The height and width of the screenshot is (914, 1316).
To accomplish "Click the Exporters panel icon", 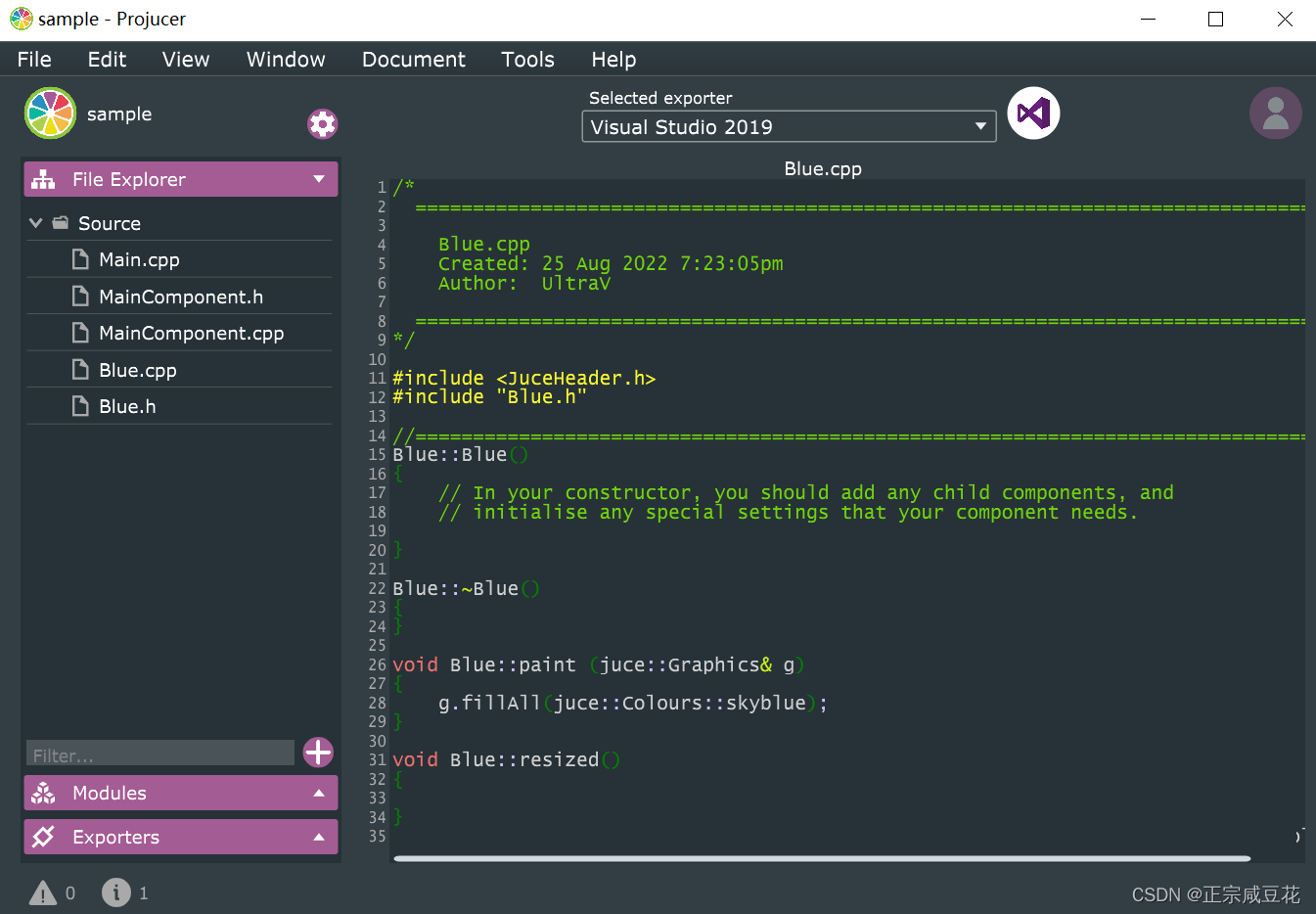I will pyautogui.click(x=43, y=837).
